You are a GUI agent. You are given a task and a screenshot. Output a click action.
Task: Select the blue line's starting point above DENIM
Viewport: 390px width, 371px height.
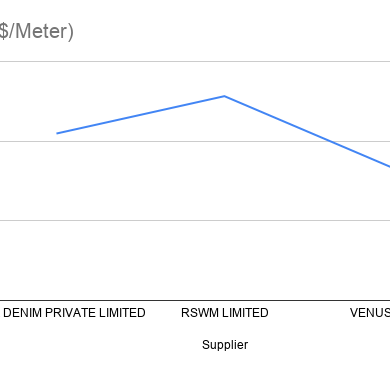57,133
